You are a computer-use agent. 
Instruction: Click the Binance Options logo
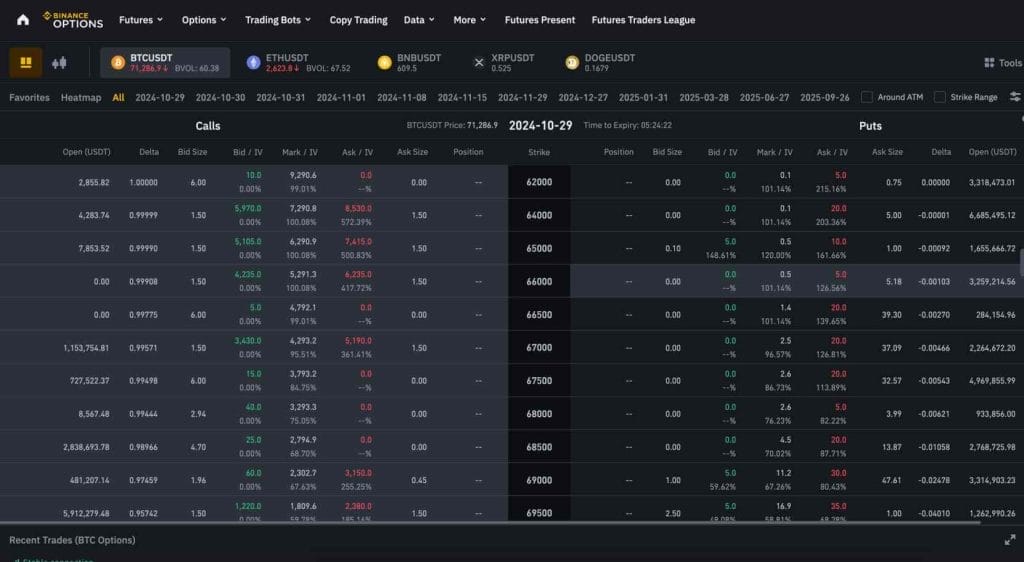[x=72, y=20]
